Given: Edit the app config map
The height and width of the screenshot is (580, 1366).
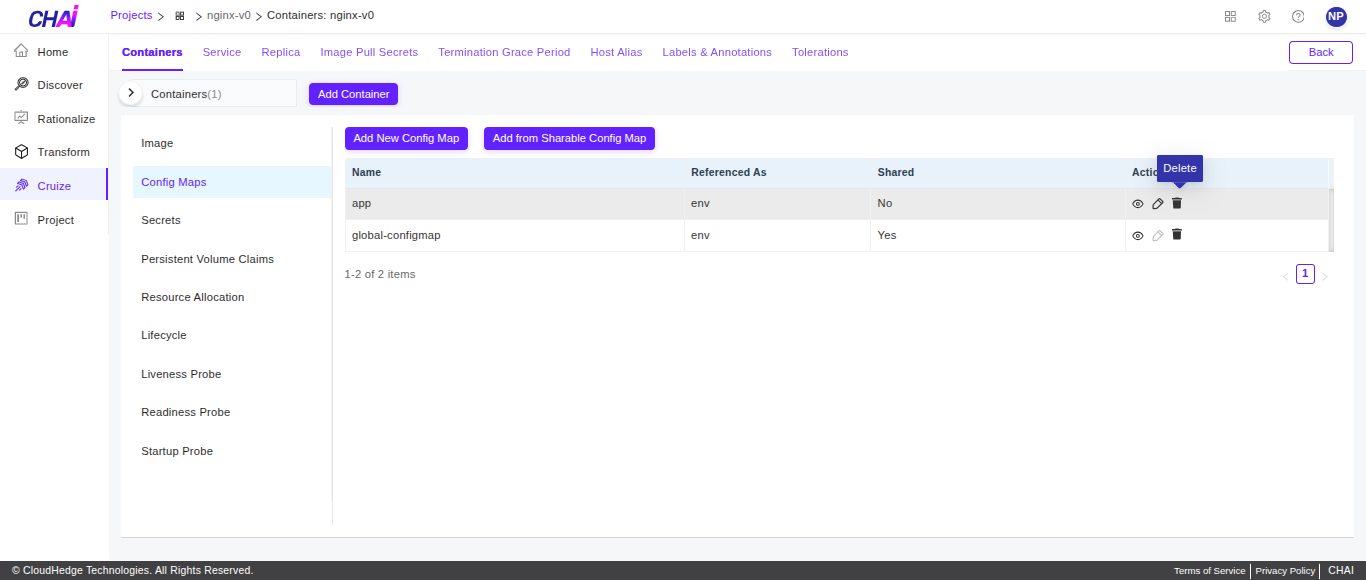Looking at the screenshot, I should [1157, 203].
